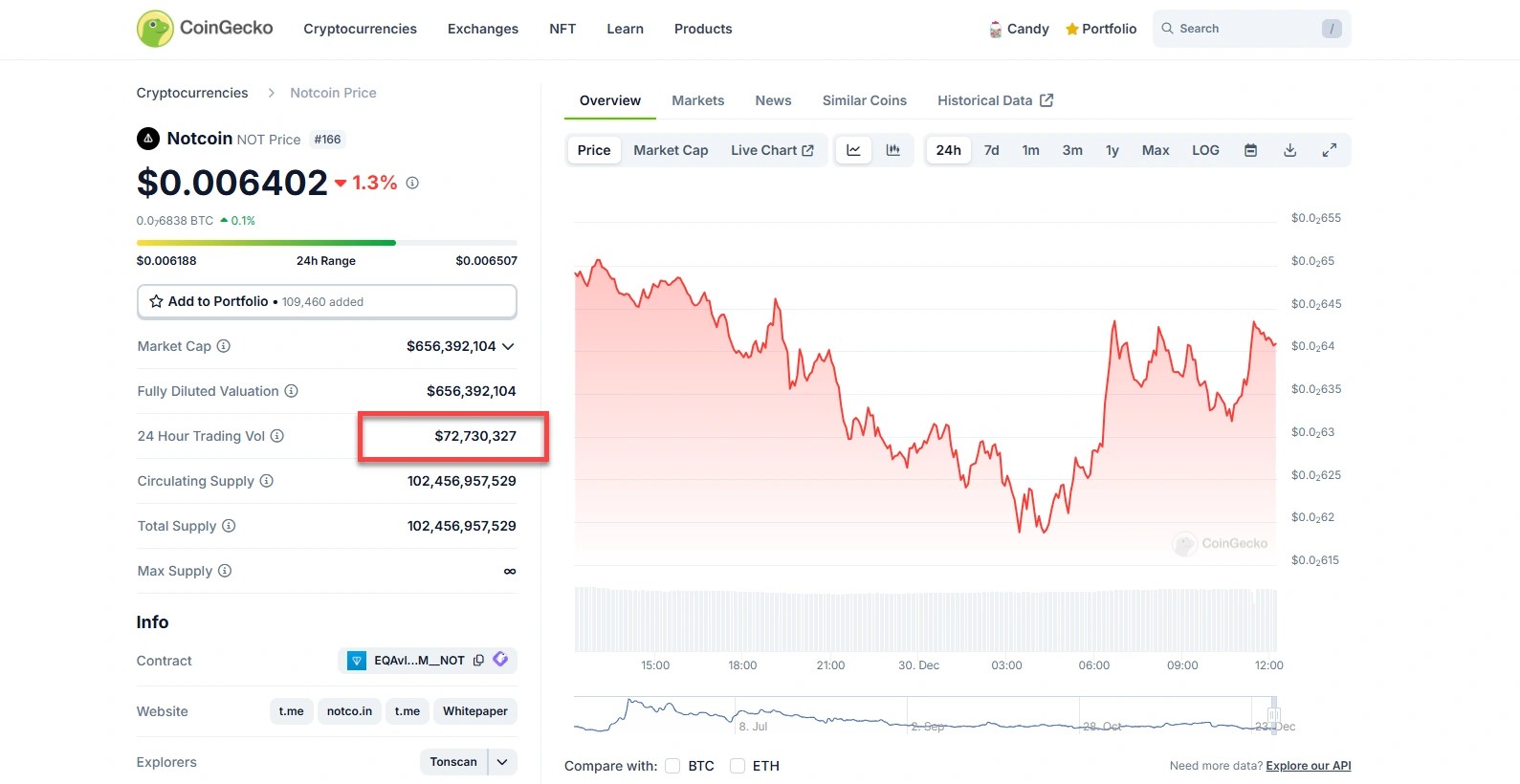Enable BTC comparison checkbox
Viewport: 1520px width, 784px height.
(672, 766)
